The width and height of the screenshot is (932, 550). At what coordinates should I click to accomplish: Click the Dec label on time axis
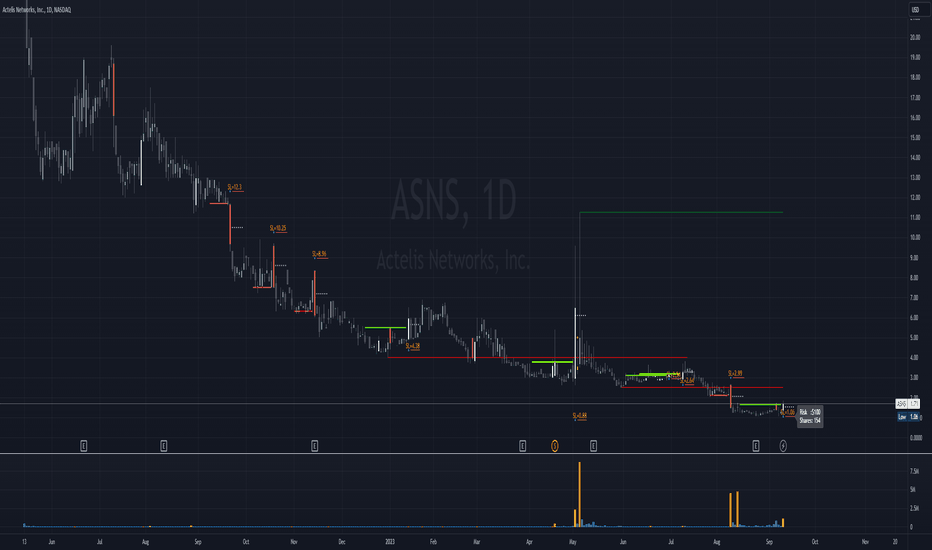click(342, 542)
